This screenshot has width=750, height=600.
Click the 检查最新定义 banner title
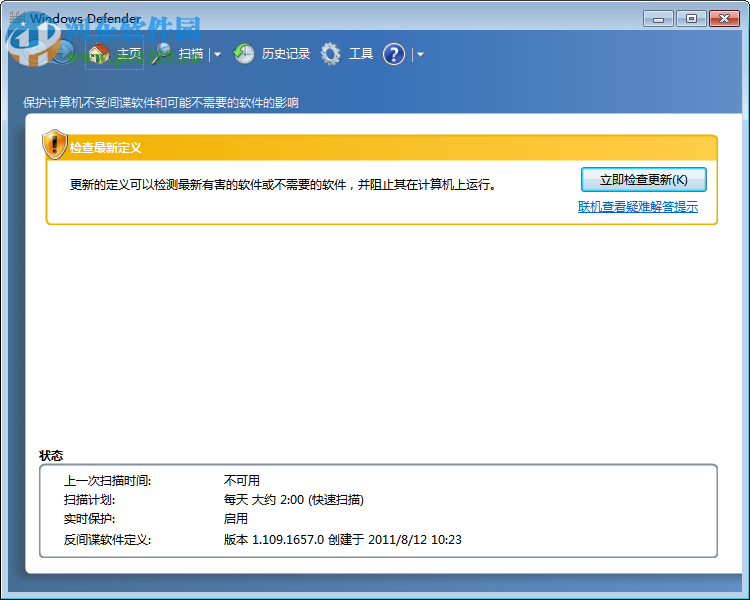106,148
